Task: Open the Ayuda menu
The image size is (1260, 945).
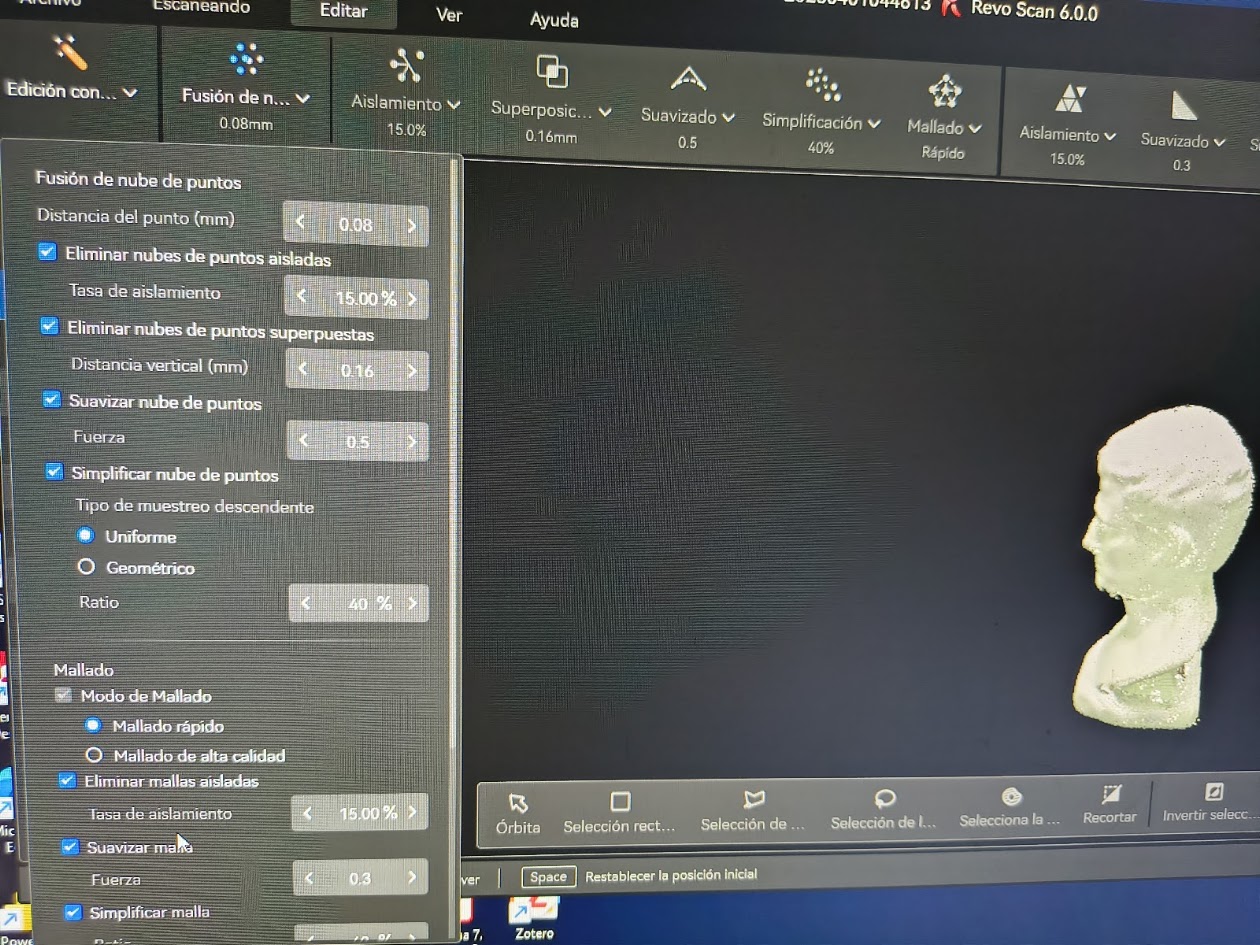Action: 554,20
